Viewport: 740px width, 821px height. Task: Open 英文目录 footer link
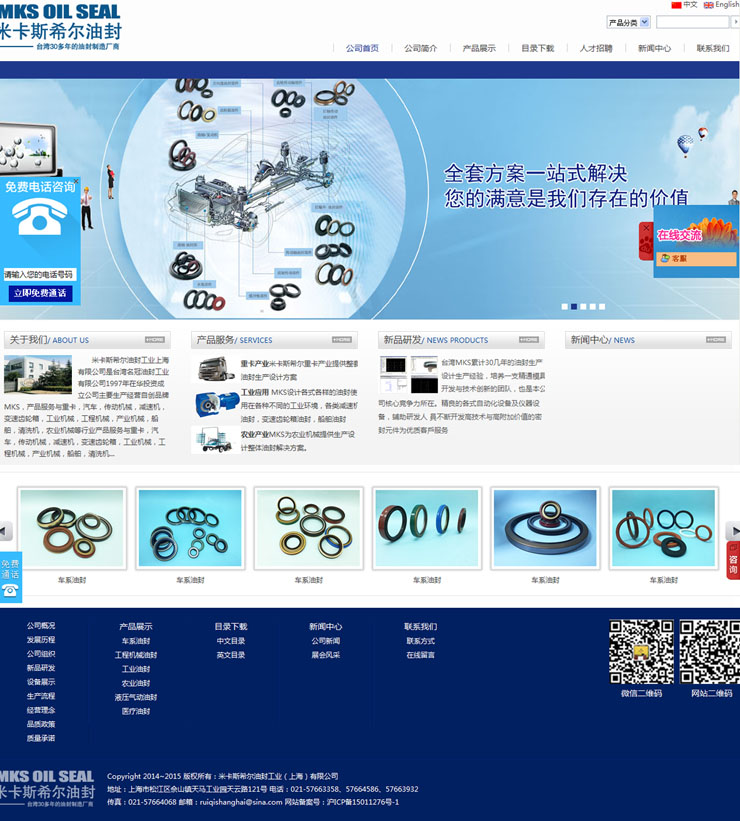(x=231, y=655)
